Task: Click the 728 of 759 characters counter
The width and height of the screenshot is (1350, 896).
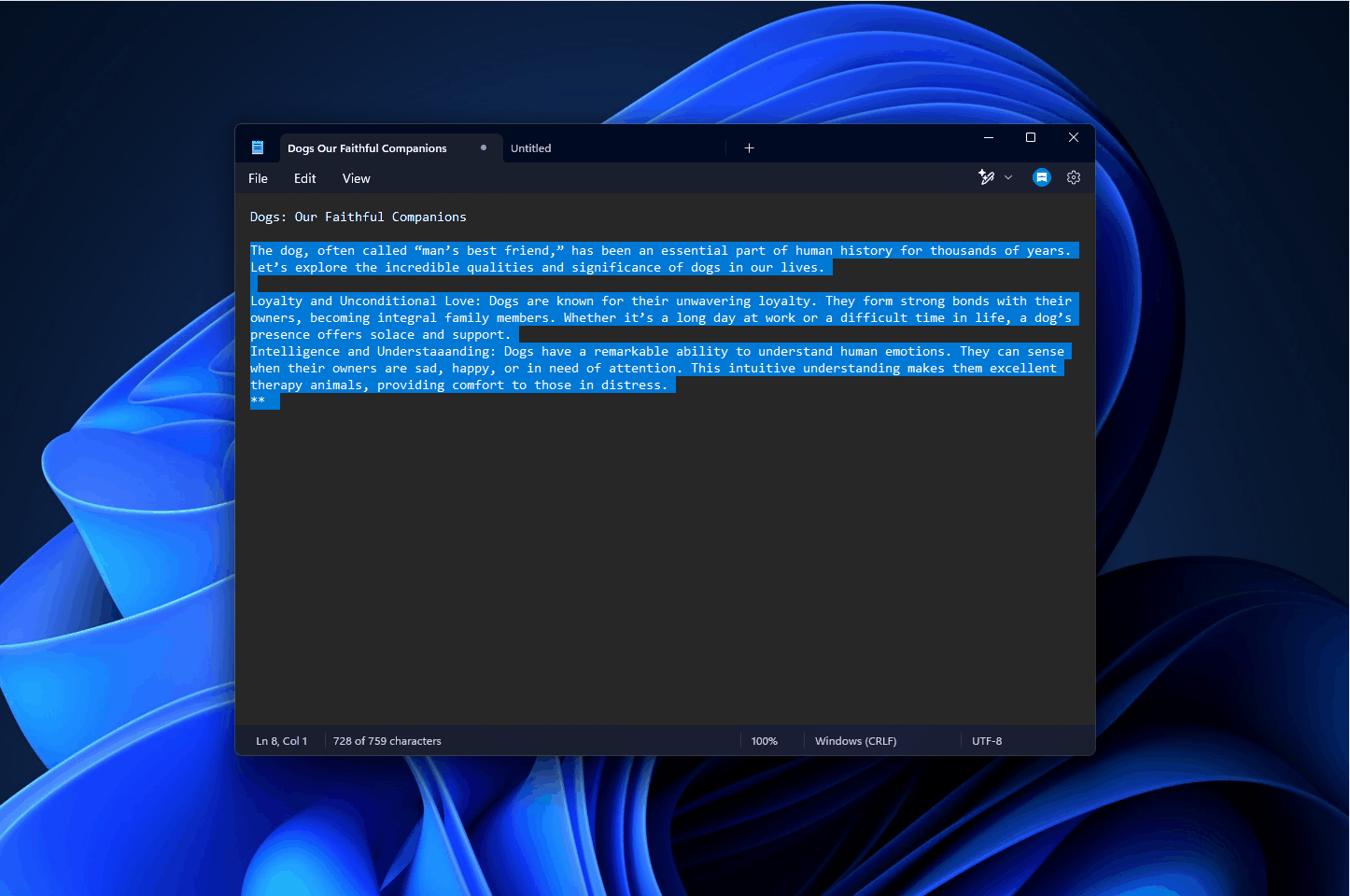Action: click(387, 740)
